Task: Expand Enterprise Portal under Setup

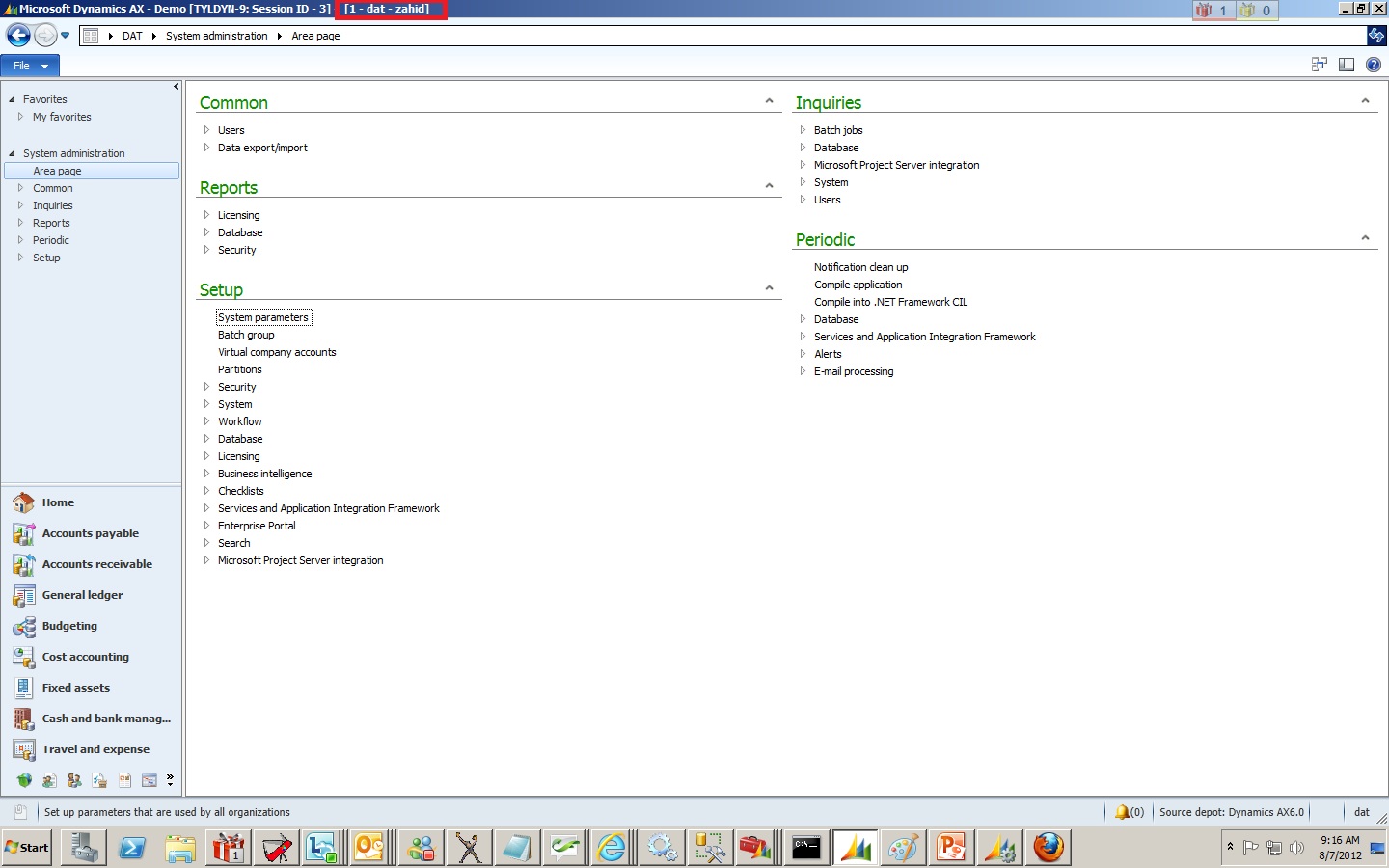Action: point(206,526)
